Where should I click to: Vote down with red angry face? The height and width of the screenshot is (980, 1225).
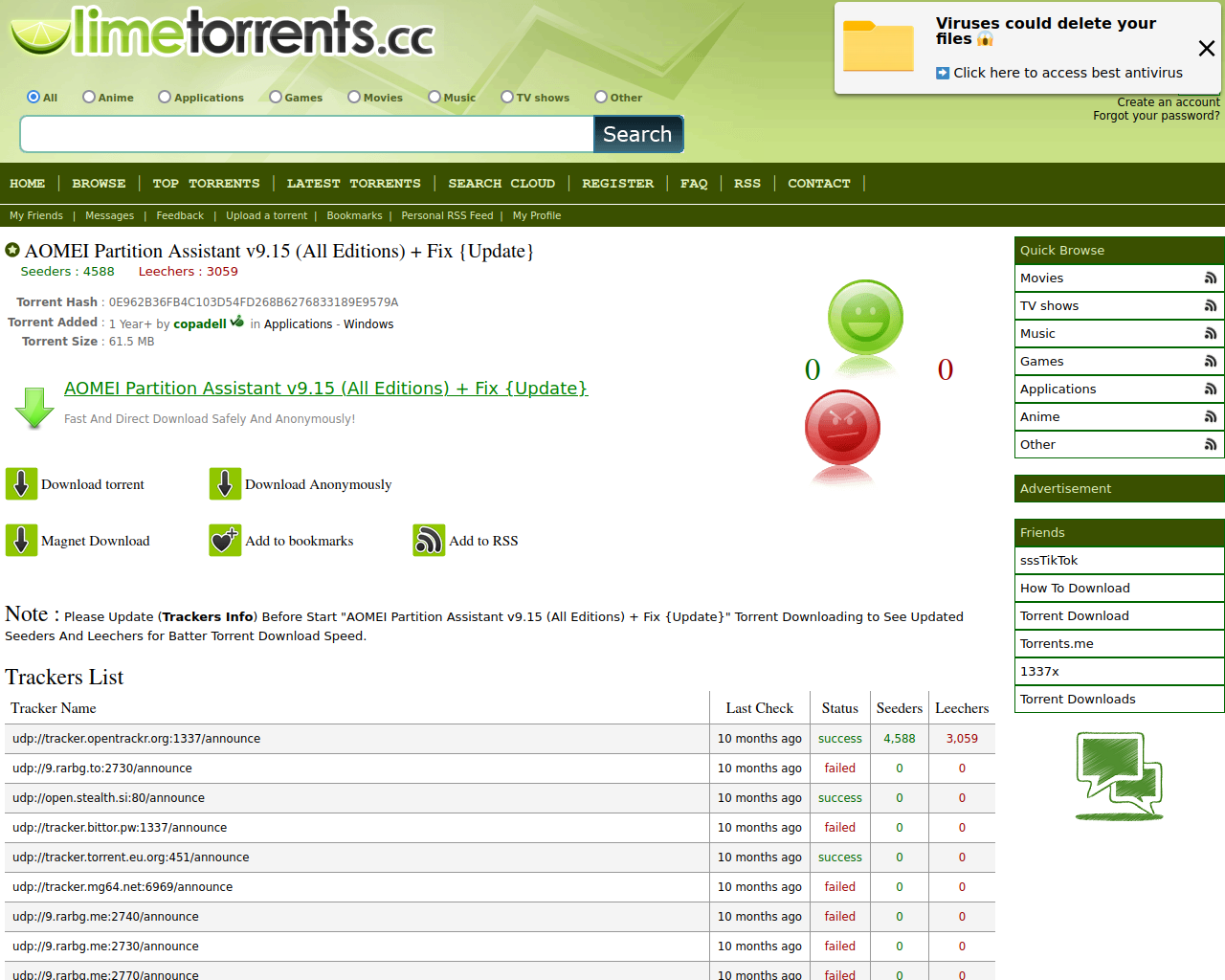[x=842, y=427]
